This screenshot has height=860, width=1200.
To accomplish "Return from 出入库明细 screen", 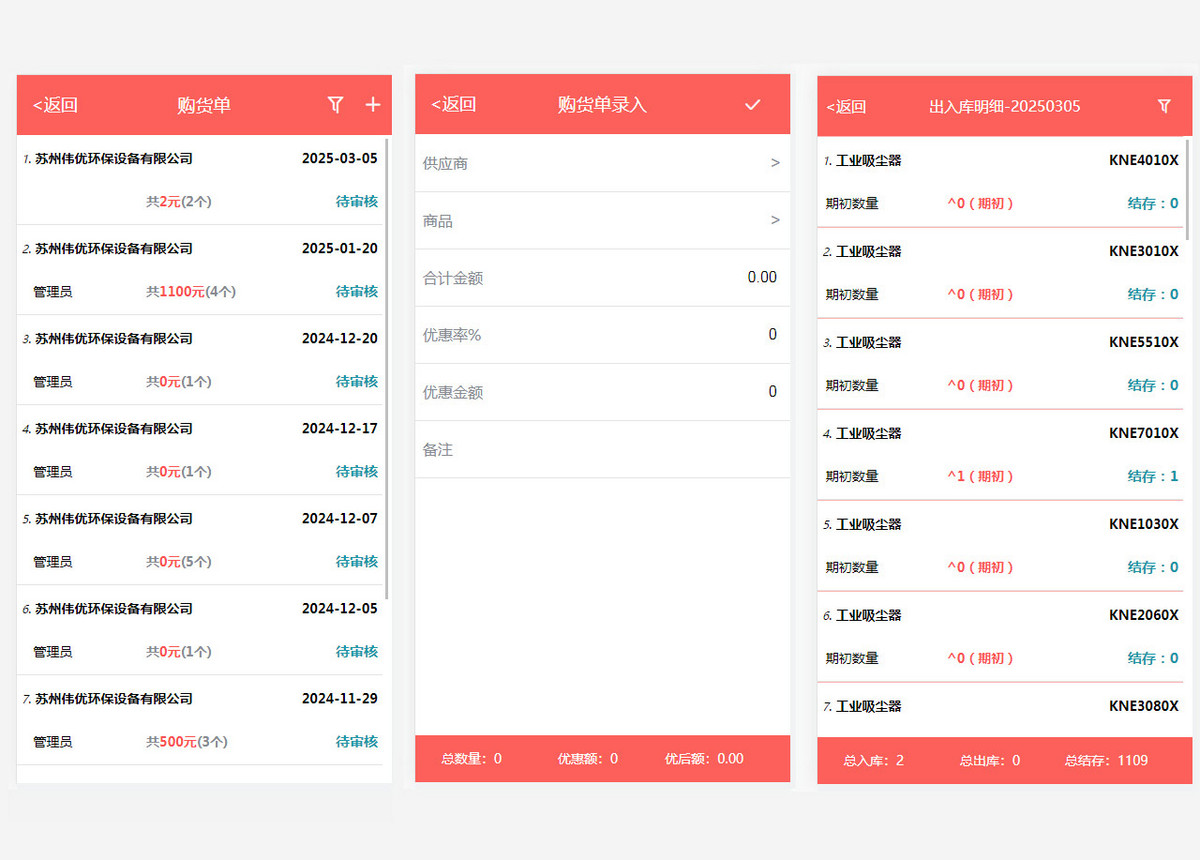I will pos(846,107).
